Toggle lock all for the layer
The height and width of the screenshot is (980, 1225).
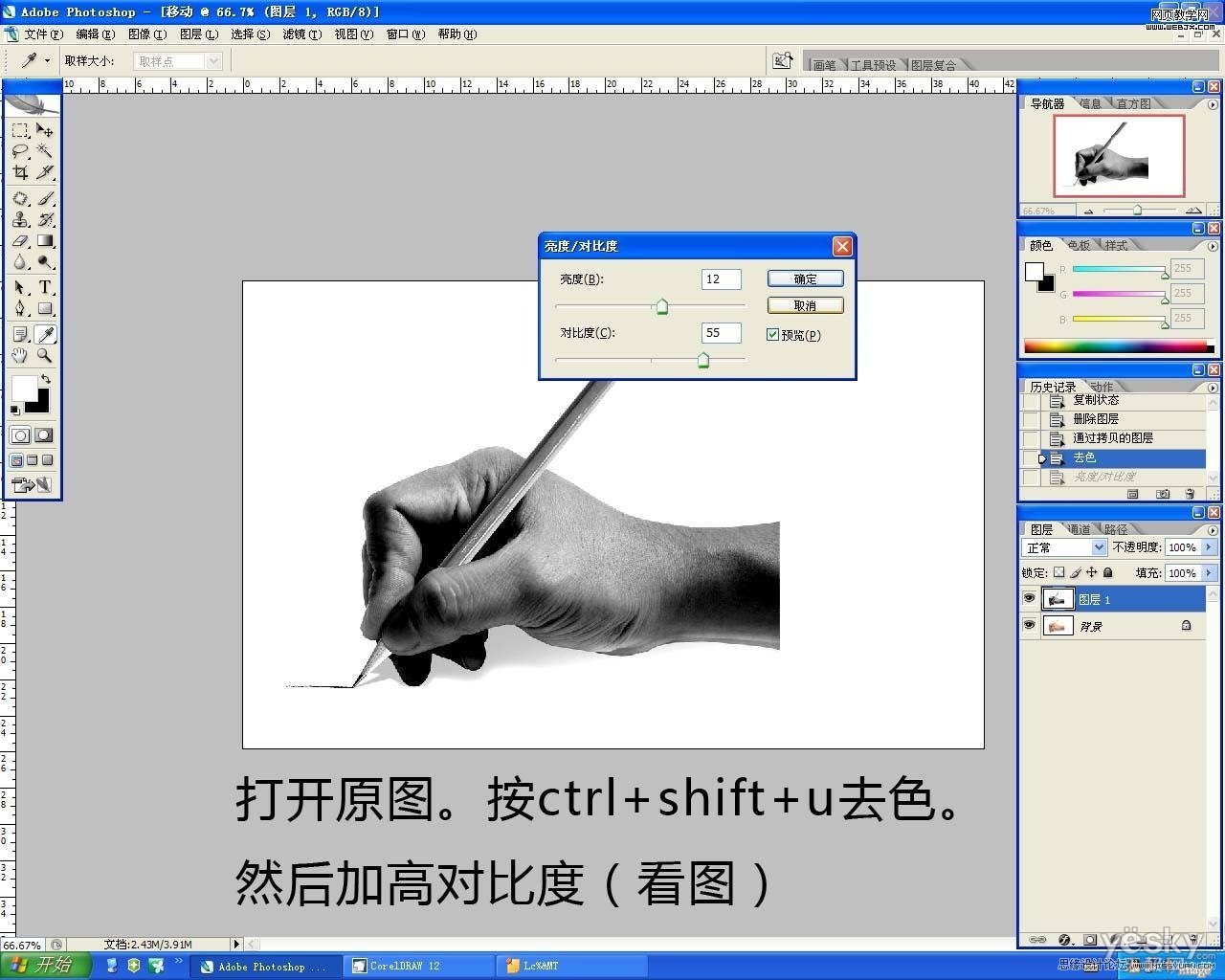pyautogui.click(x=1108, y=572)
